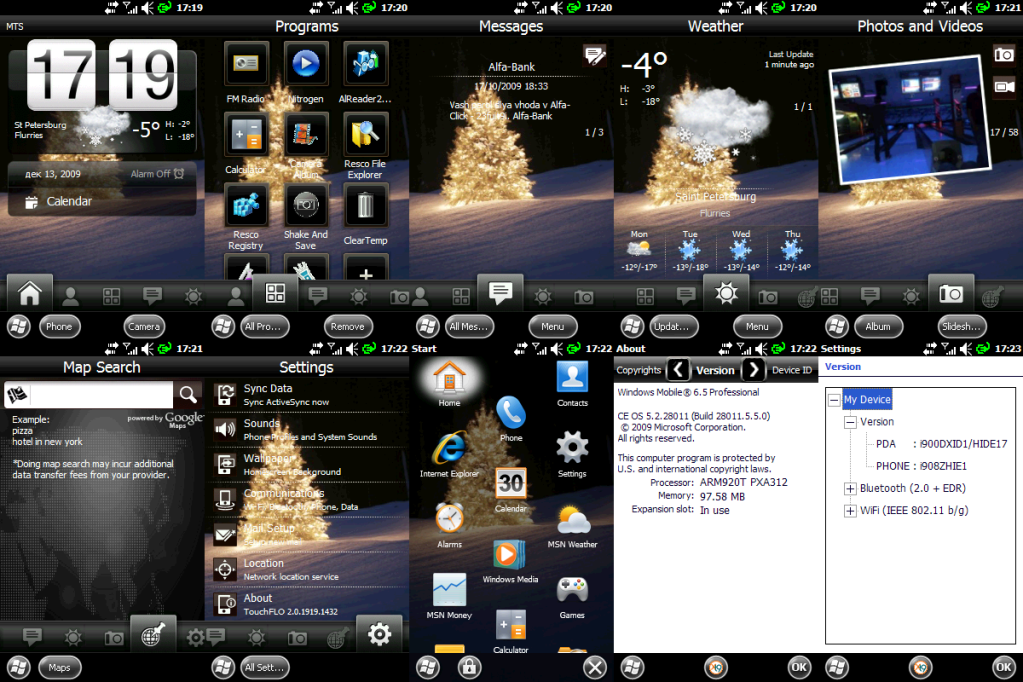Click the Start Windows logo on Home screen
This screenshot has height=682, width=1023.
tap(18, 326)
